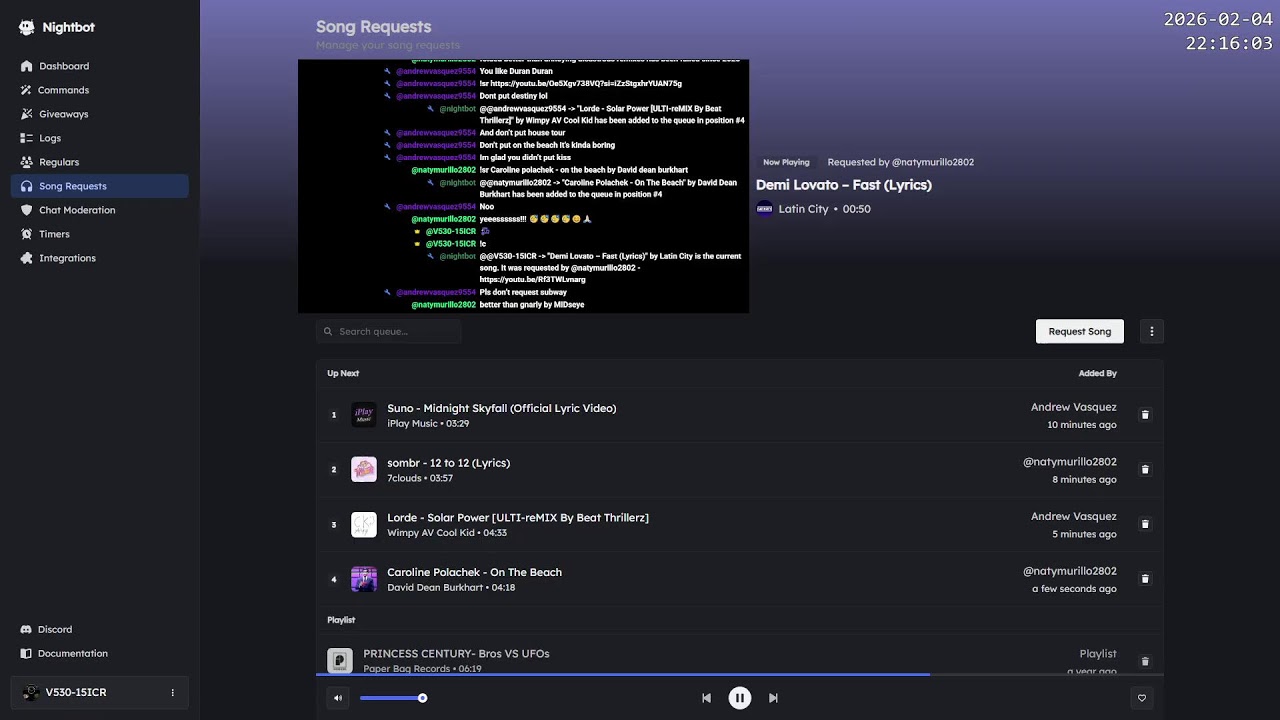This screenshot has height=720, width=1280.
Task: Click the V530-15ICR account avatar
Action: [31, 692]
